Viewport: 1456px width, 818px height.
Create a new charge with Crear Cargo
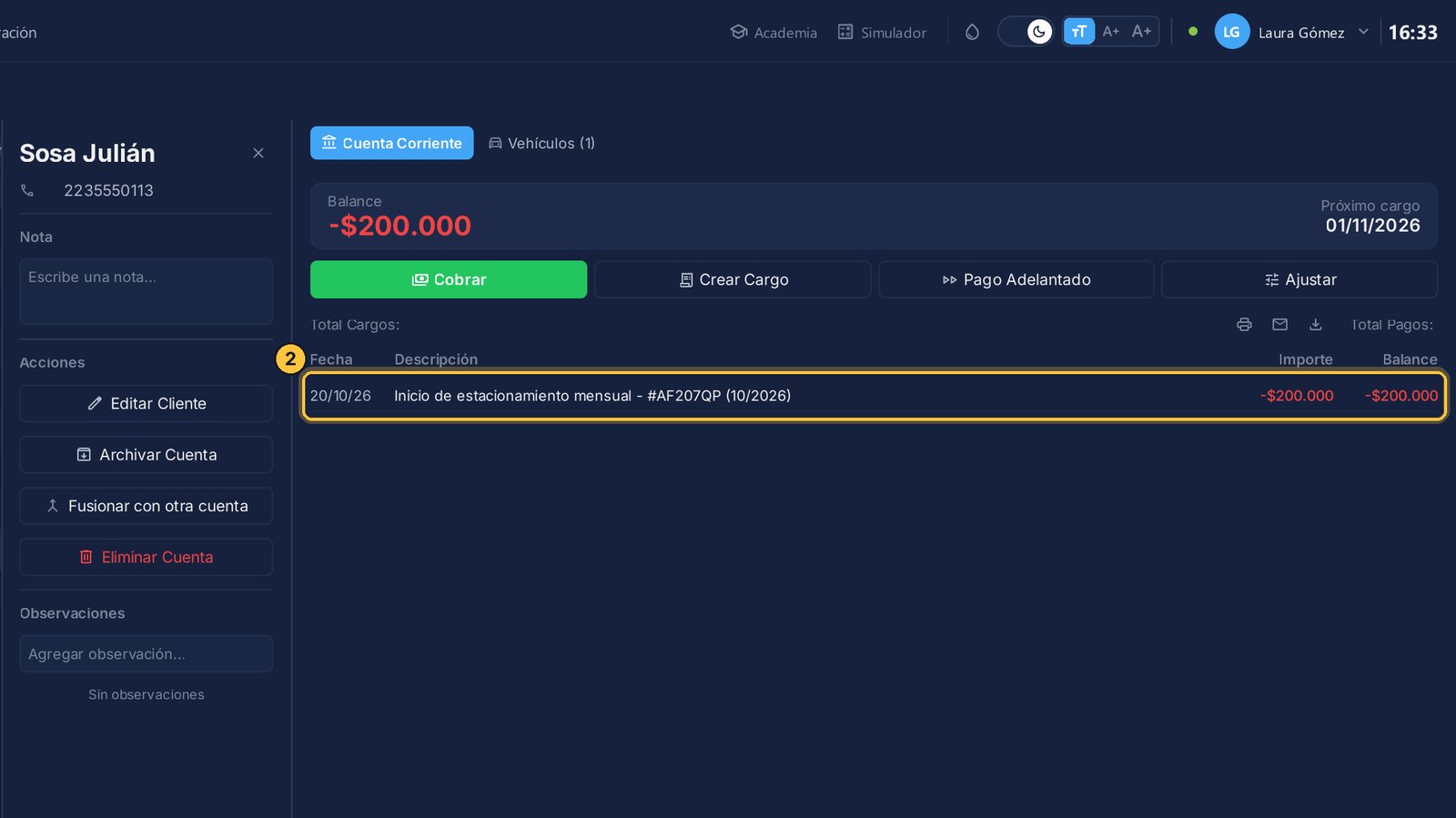(x=733, y=279)
